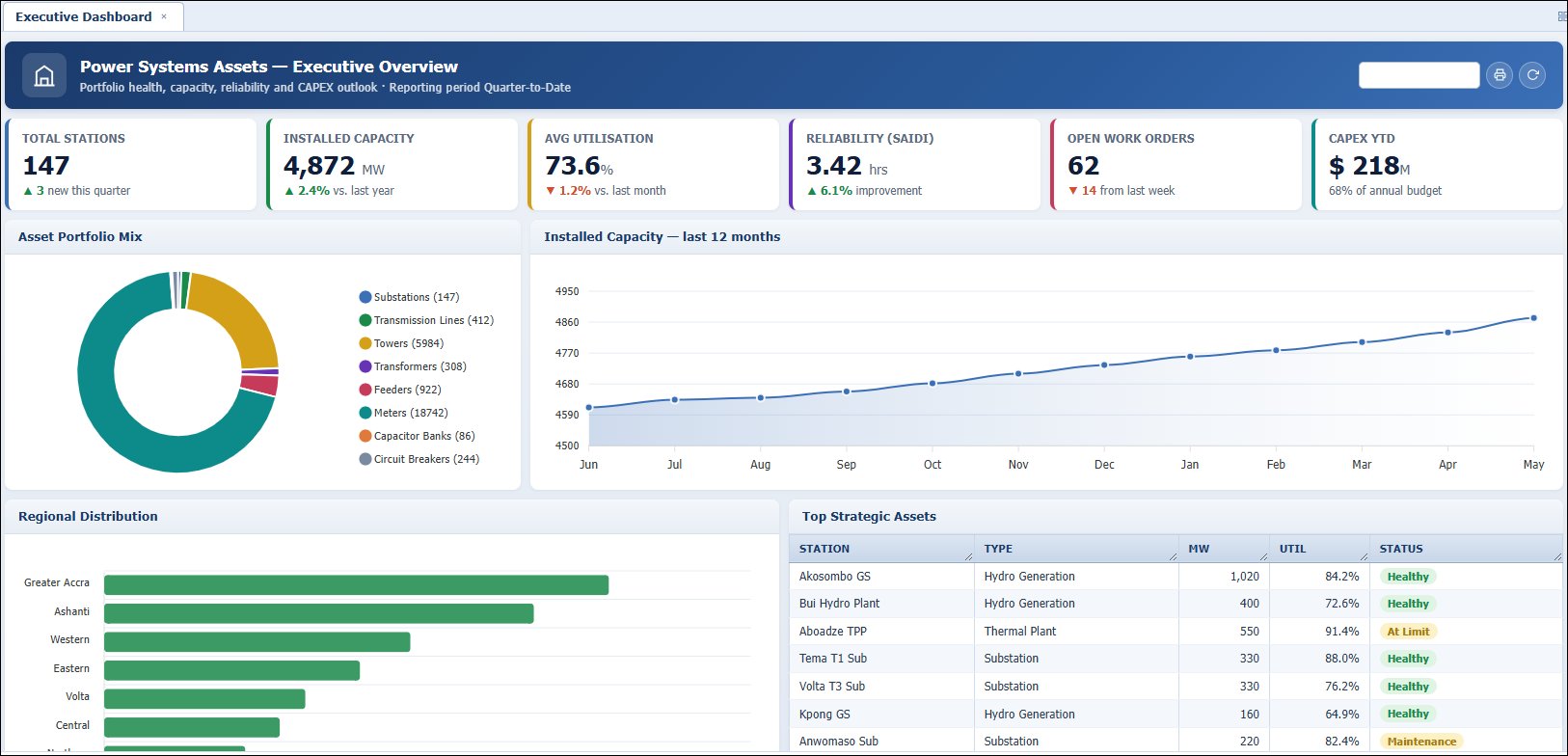Viewport: 1568px width, 756px height.
Task: Close the Executive Dashboard tab
Action: click(164, 16)
